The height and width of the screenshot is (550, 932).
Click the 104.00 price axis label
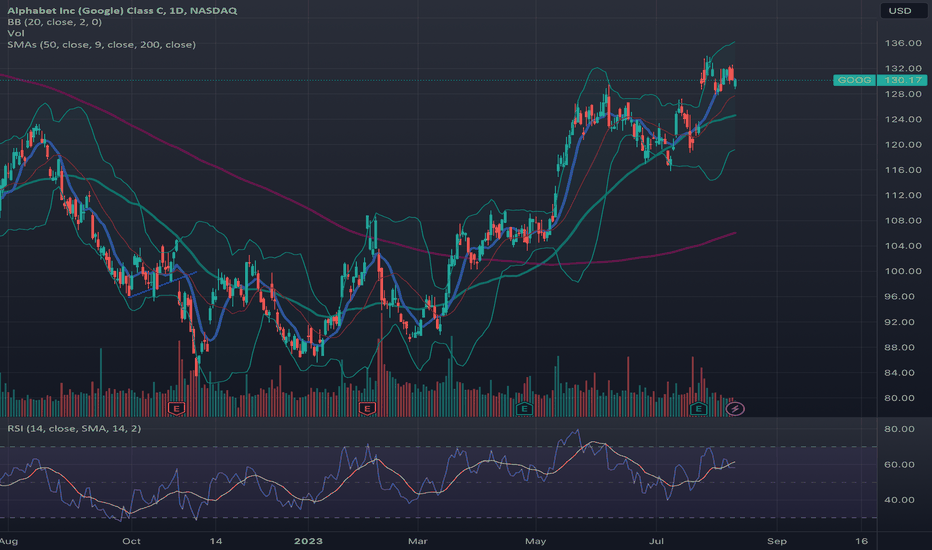903,246
